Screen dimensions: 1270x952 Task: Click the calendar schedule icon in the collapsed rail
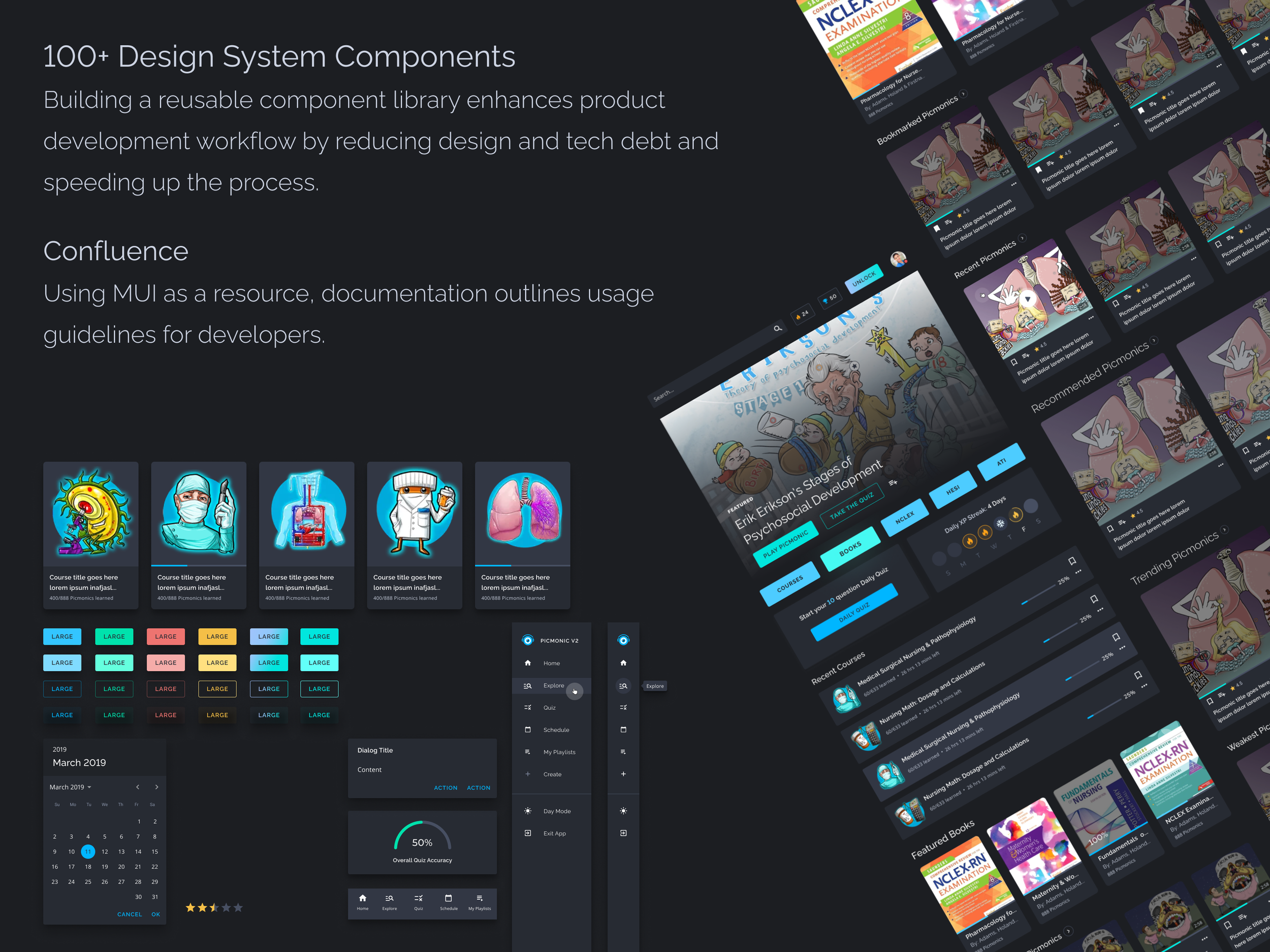(623, 730)
